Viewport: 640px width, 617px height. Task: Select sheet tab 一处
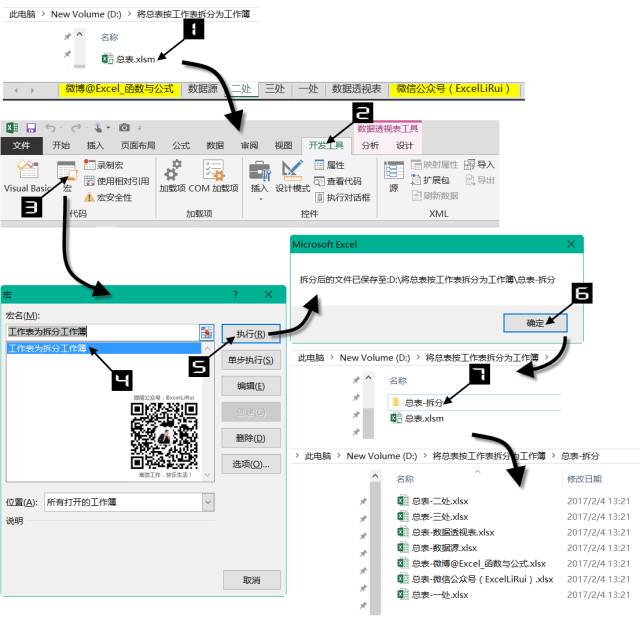[309, 89]
